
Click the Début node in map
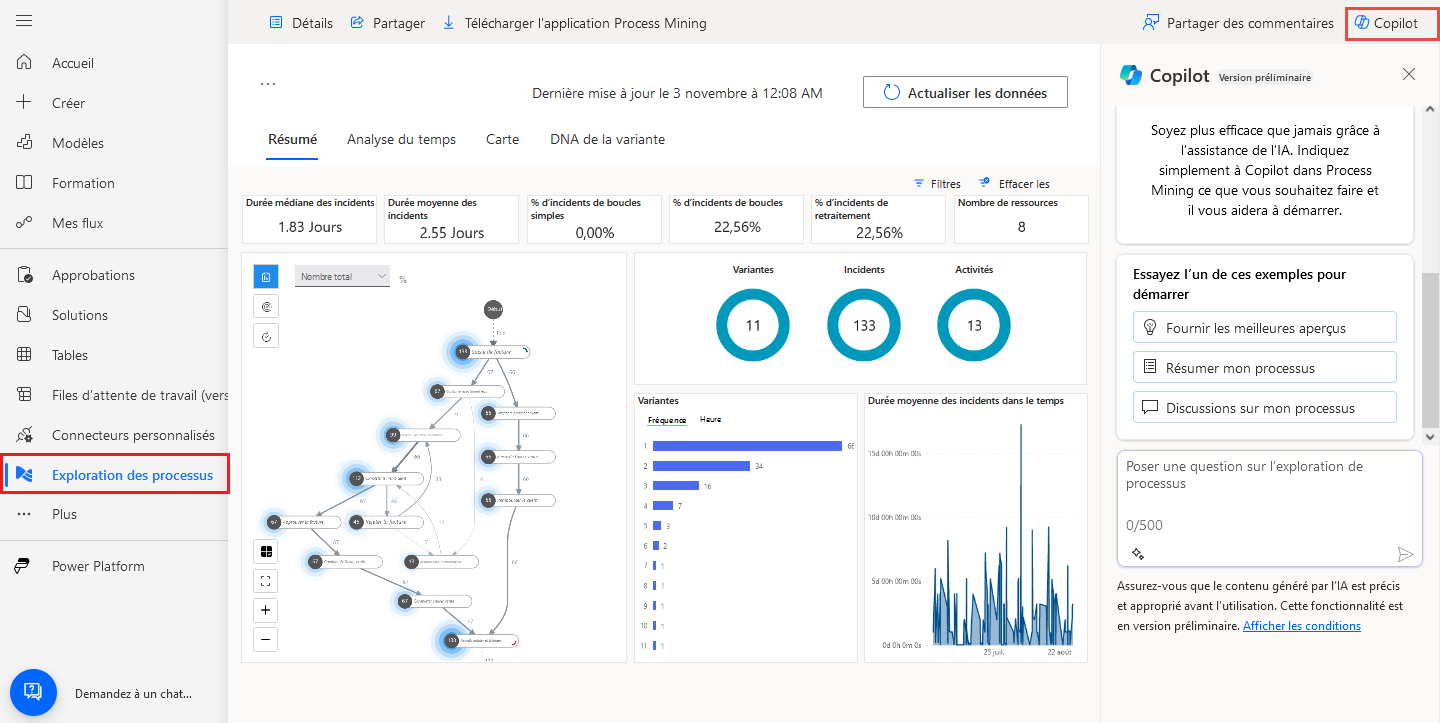click(x=493, y=310)
